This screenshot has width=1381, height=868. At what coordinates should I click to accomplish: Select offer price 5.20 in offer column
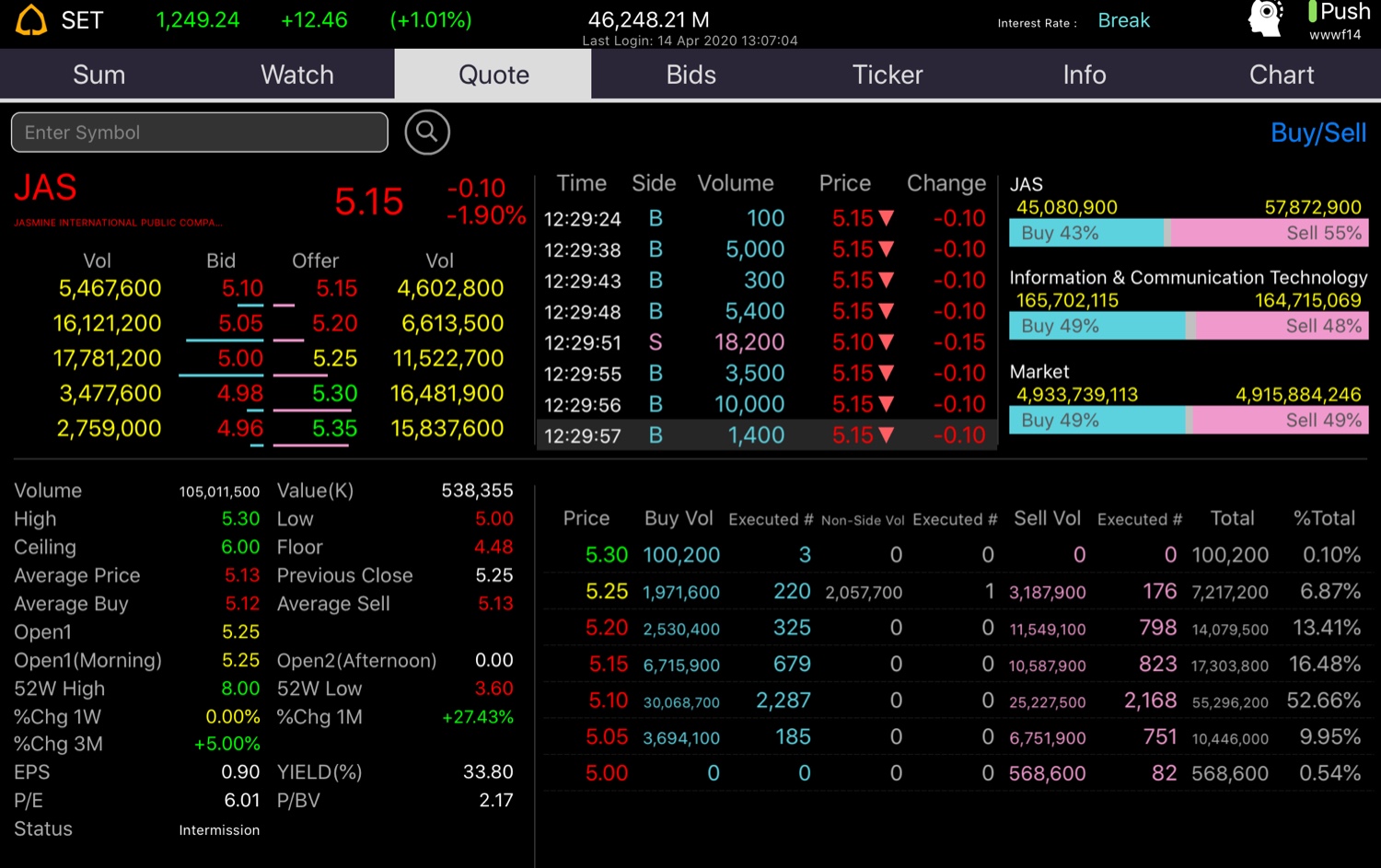coord(334,324)
